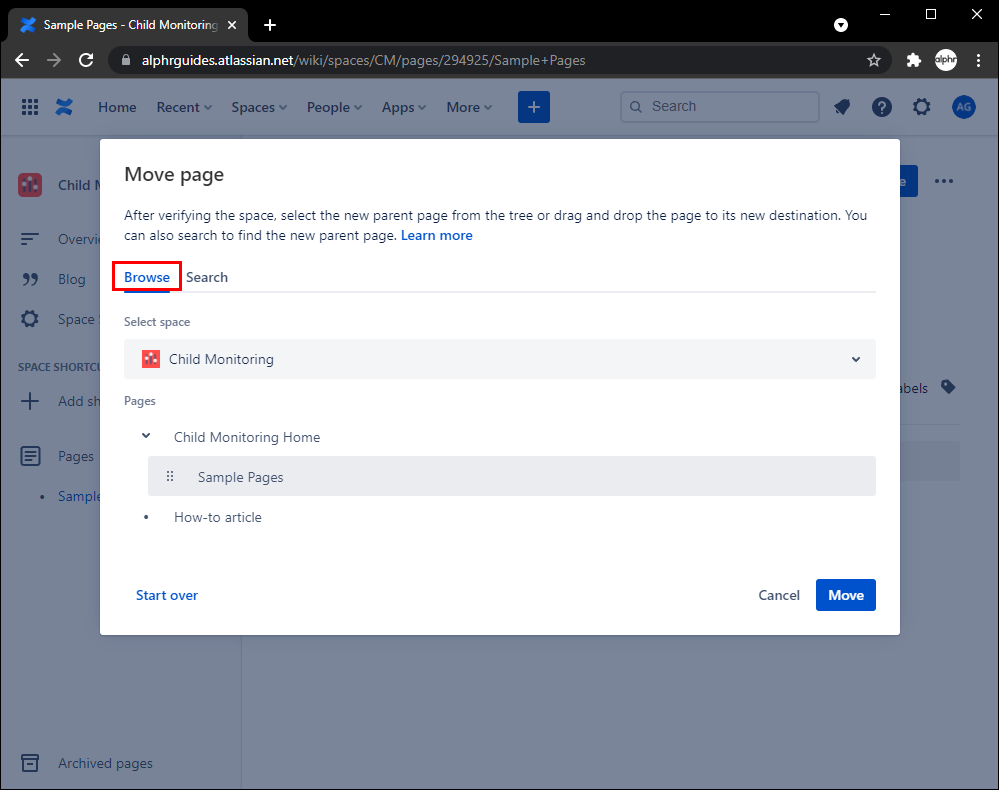Click the Confluence logo icon
The height and width of the screenshot is (790, 999).
point(65,107)
